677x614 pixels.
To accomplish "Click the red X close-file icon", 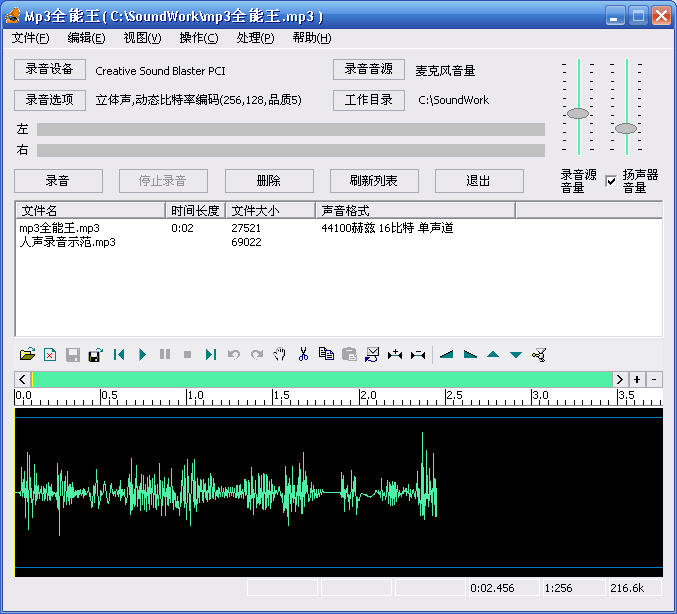I will point(50,354).
